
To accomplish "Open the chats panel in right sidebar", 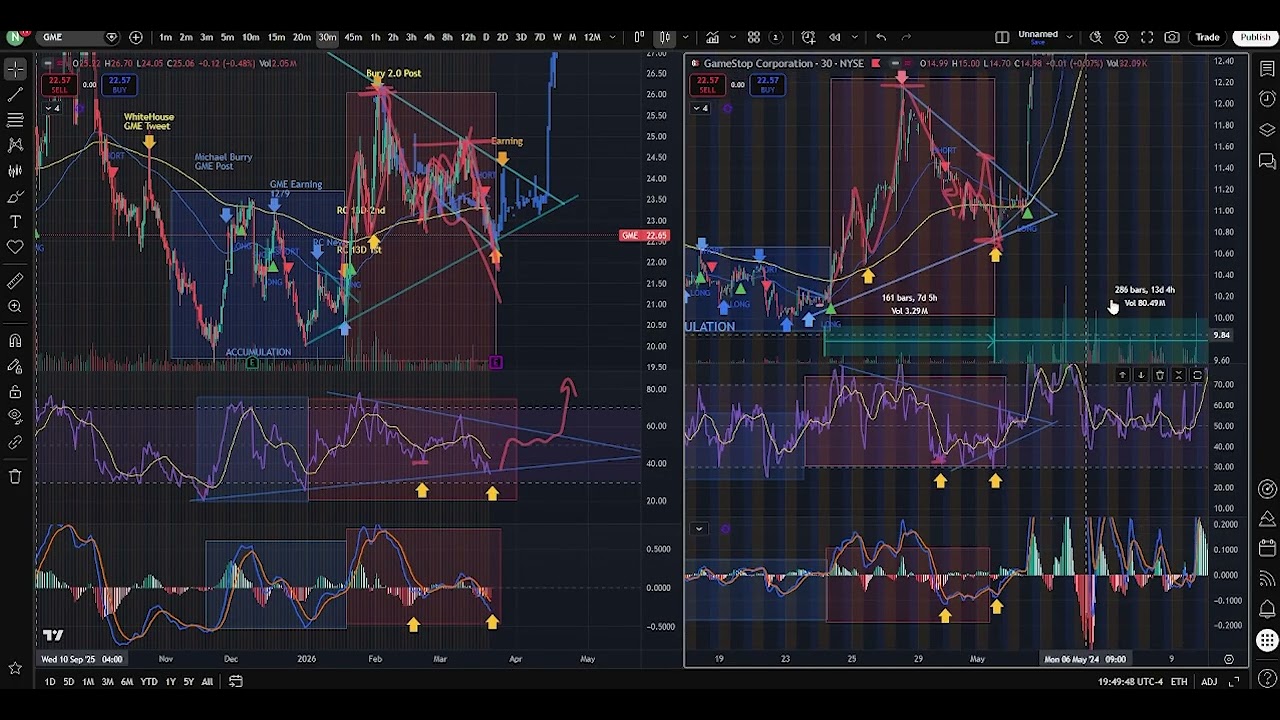I will point(1267,161).
